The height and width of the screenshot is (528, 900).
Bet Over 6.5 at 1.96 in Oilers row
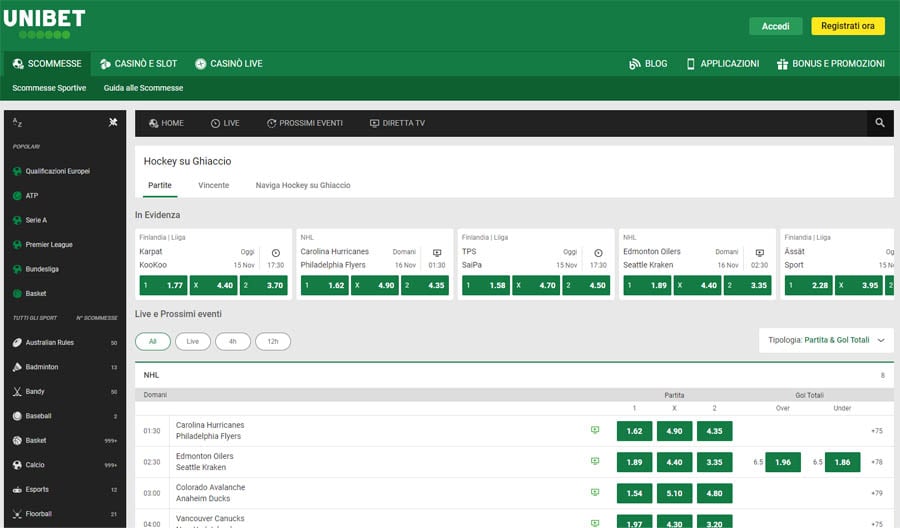coord(783,462)
